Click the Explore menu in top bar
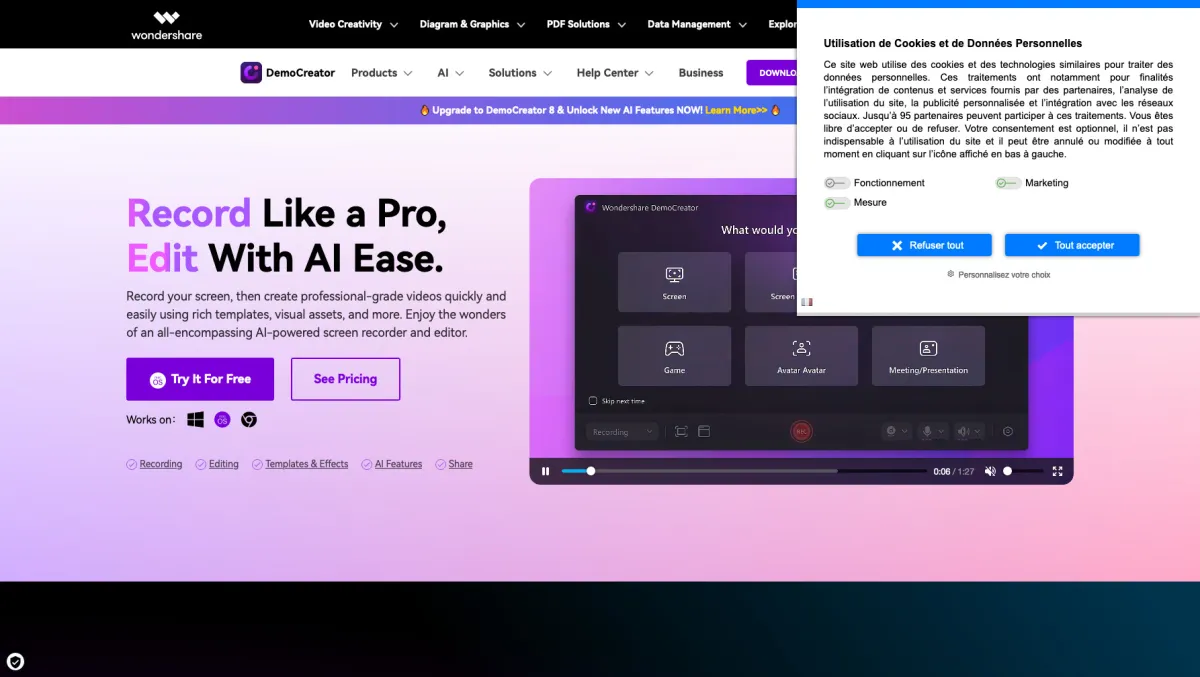The image size is (1200, 677). [x=782, y=24]
